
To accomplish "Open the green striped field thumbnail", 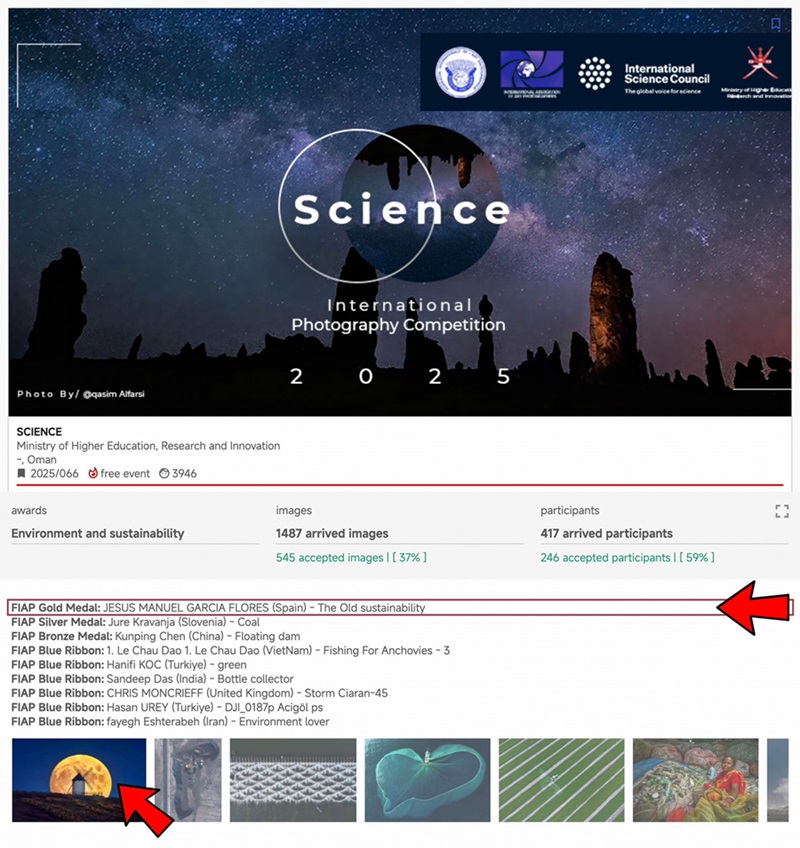I will pyautogui.click(x=561, y=780).
